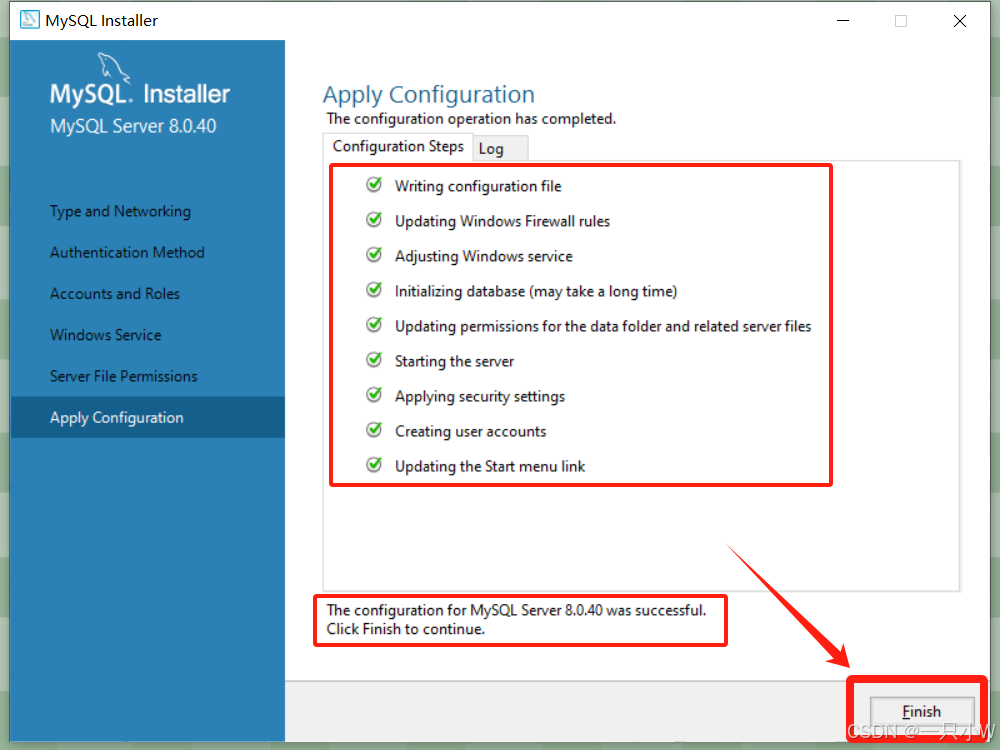The width and height of the screenshot is (1000, 750).
Task: Switch to the Log tab
Action: 500,149
